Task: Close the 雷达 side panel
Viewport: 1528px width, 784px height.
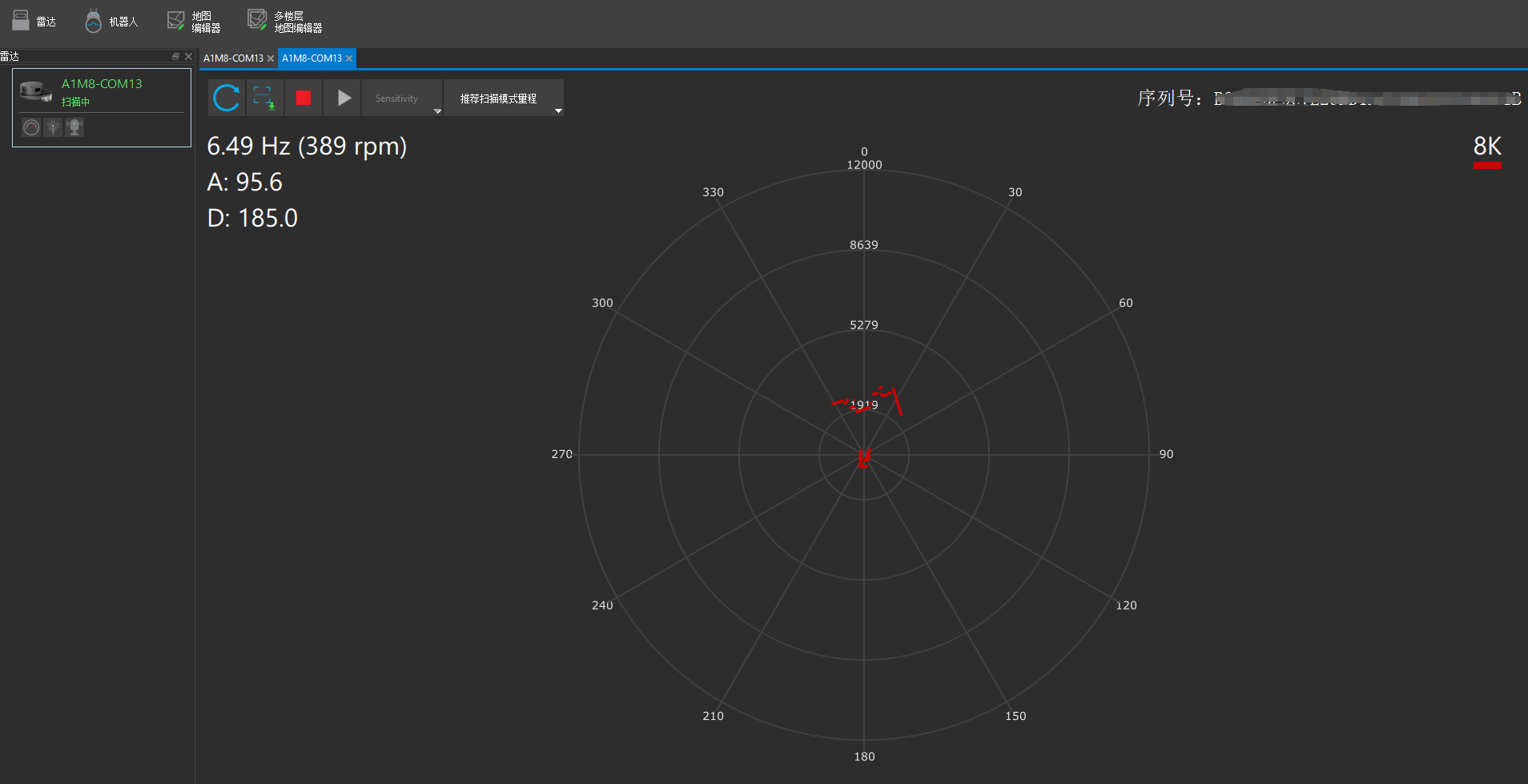Action: pos(188,56)
